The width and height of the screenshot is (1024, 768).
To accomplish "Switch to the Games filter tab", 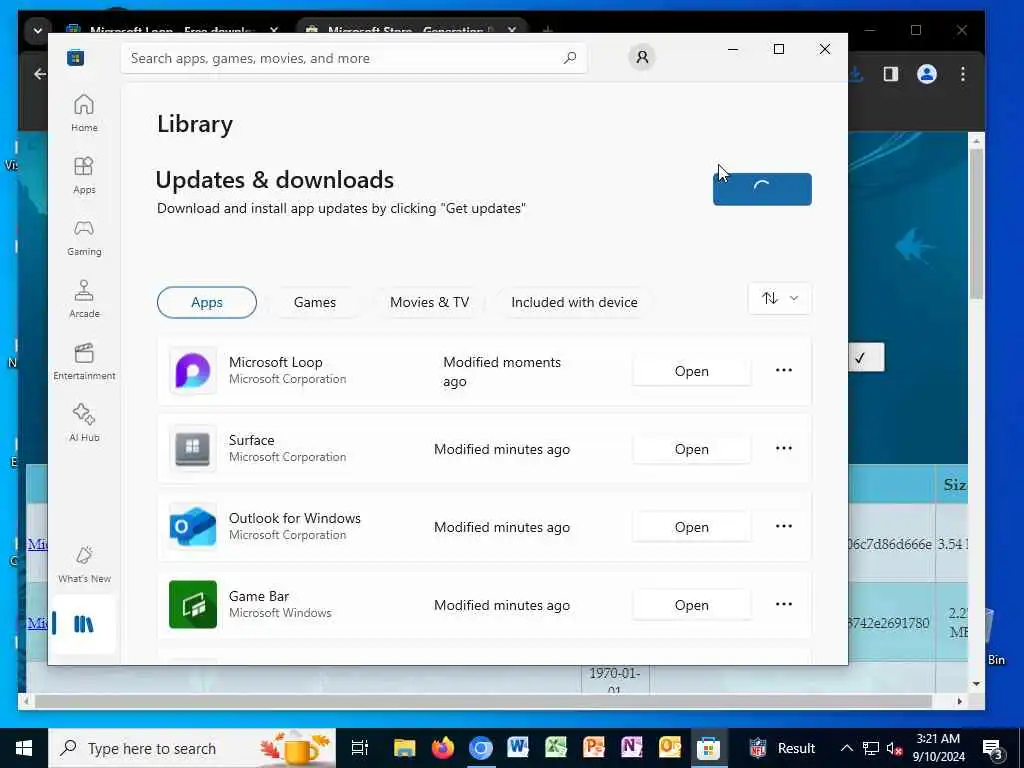I will coord(315,302).
